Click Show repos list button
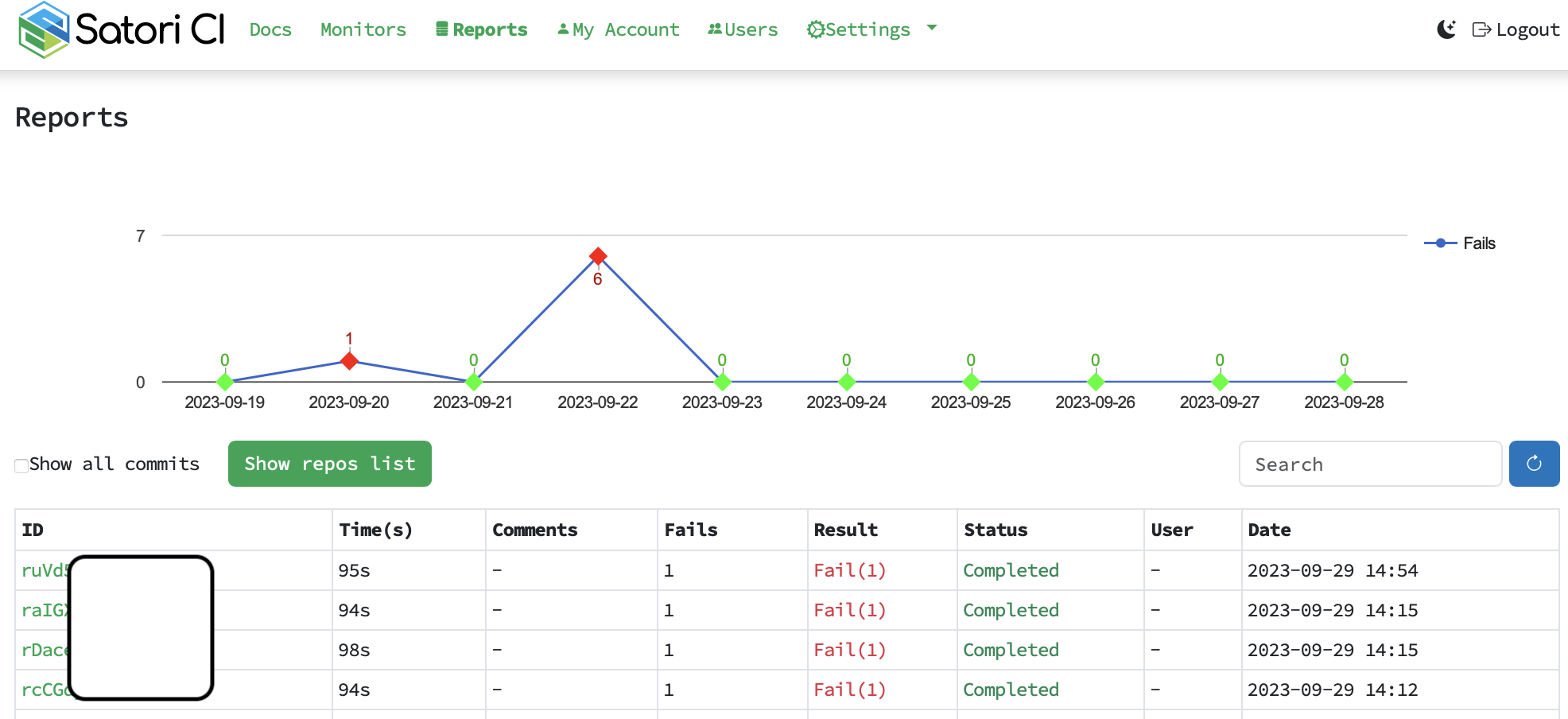The image size is (1568, 719). (x=330, y=464)
